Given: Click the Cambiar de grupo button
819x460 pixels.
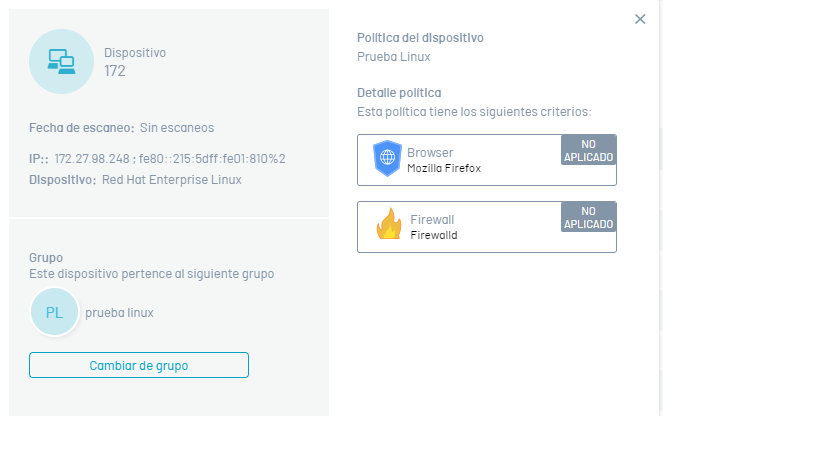Looking at the screenshot, I should click(139, 365).
